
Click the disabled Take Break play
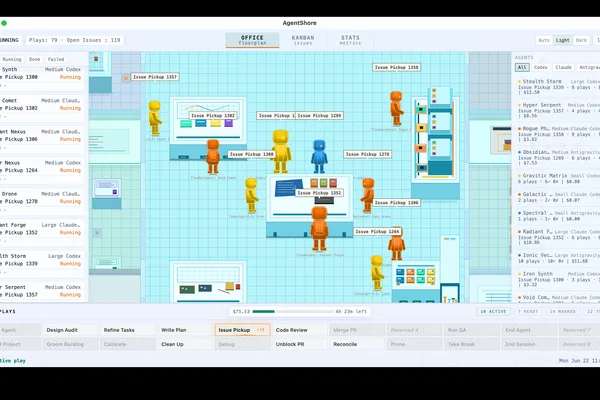pos(472,344)
